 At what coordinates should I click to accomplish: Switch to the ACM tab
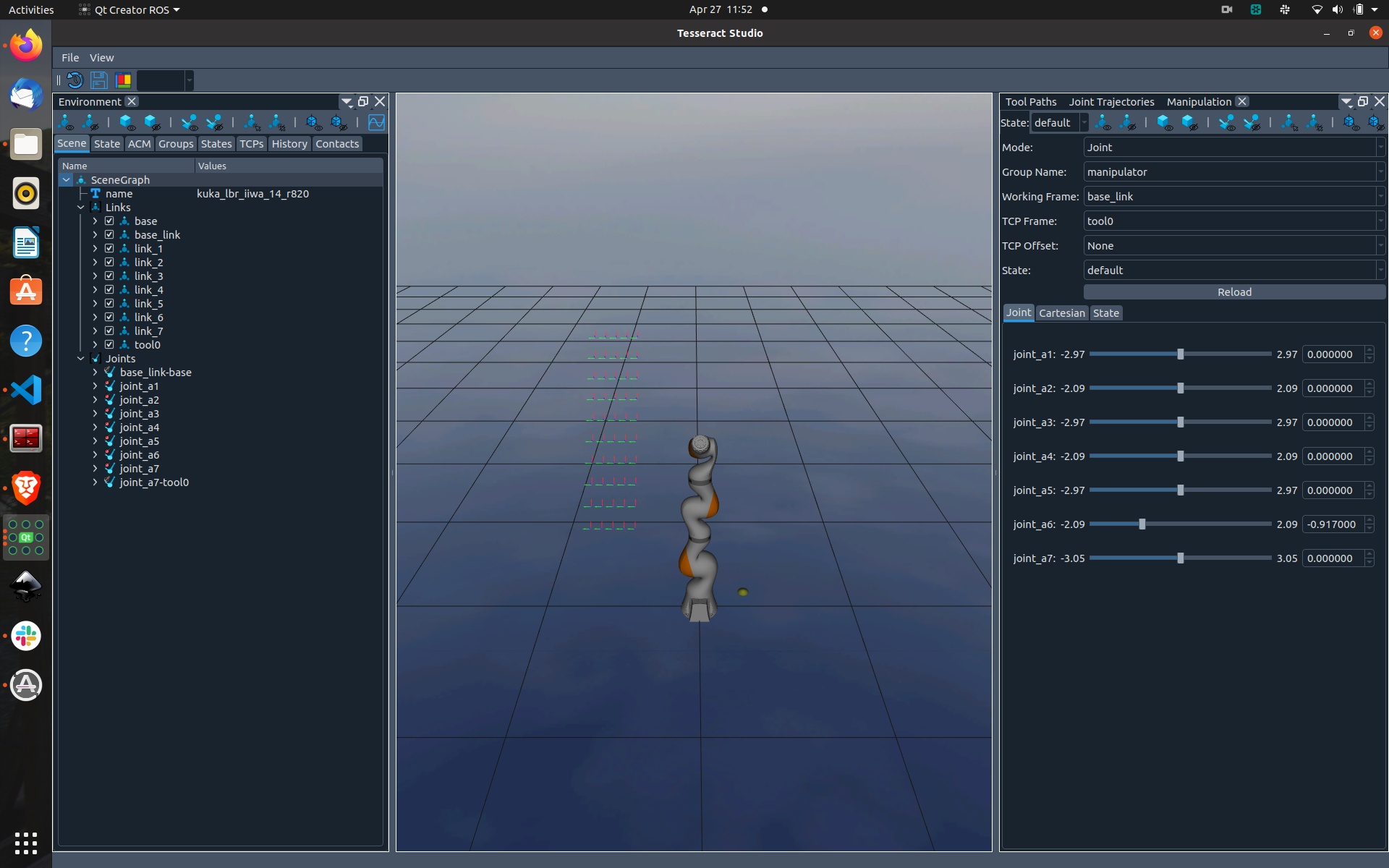[x=139, y=144]
